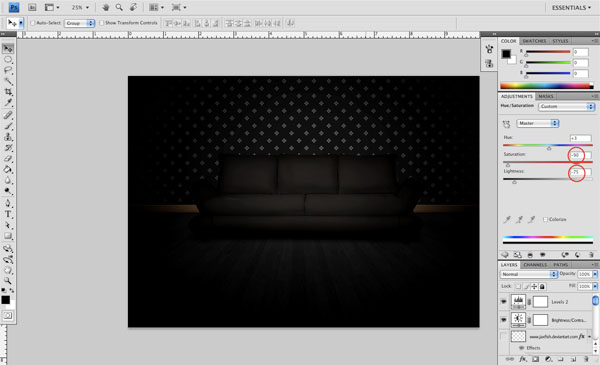Screen dimensions: 600x365
Task: Click the Add layer mask button
Action: [x=535, y=359]
